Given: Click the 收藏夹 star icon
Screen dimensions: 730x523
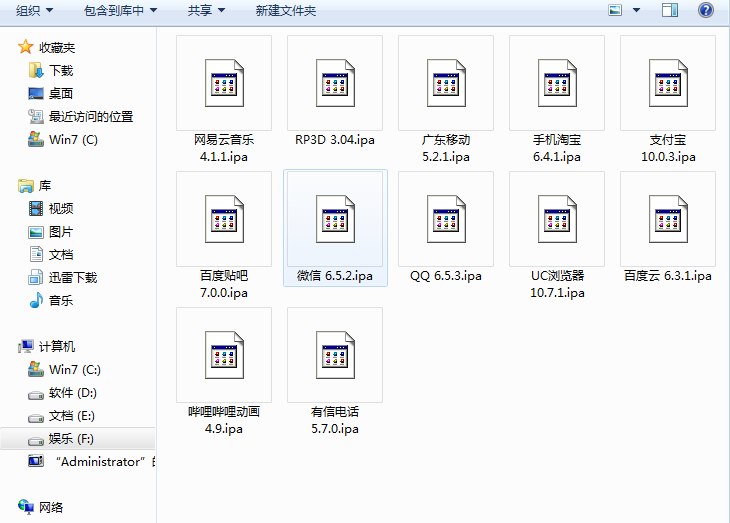Looking at the screenshot, I should [26, 47].
